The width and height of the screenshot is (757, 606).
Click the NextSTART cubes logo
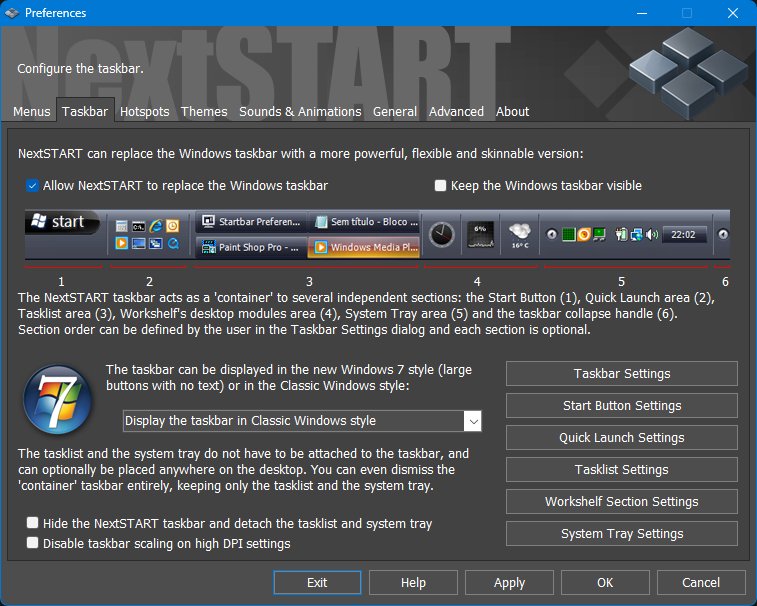[689, 72]
